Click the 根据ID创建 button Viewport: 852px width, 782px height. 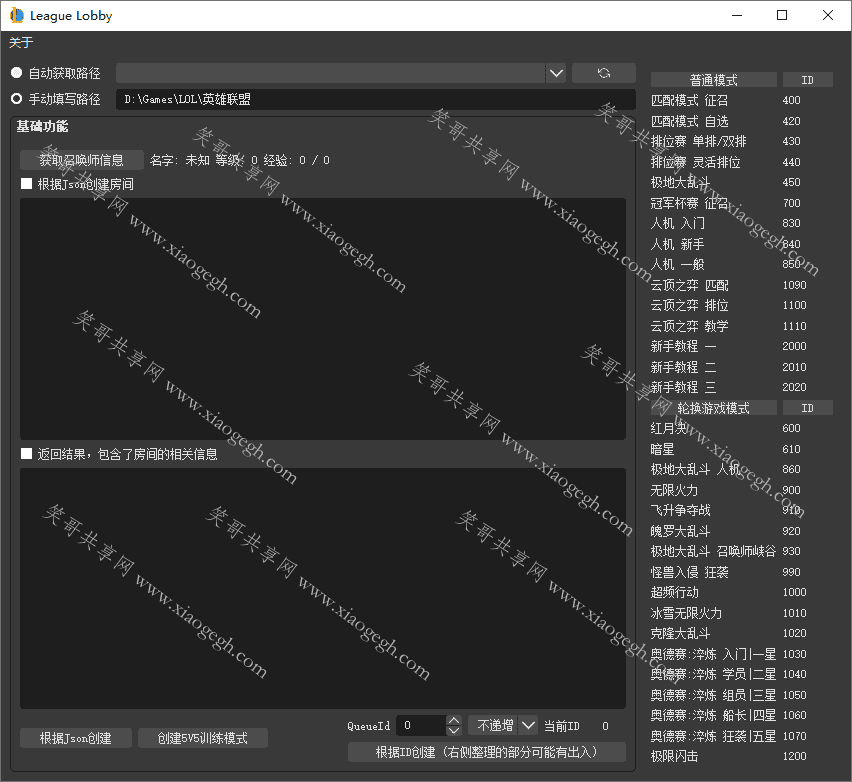pos(487,752)
